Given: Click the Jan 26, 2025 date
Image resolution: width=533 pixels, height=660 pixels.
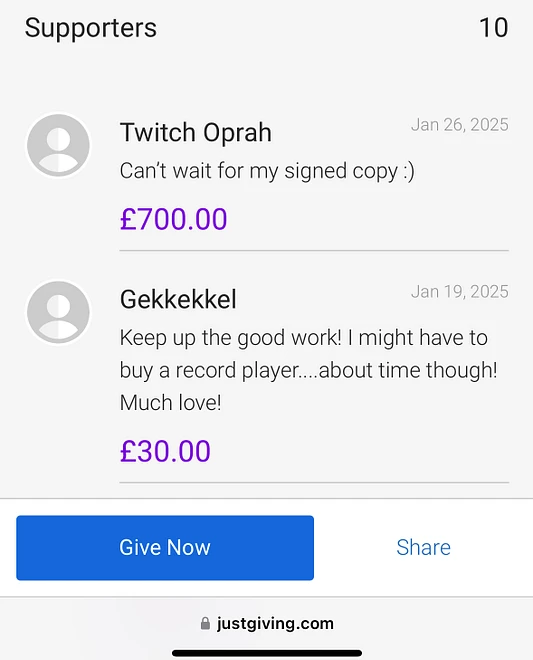Looking at the screenshot, I should click(x=460, y=125).
